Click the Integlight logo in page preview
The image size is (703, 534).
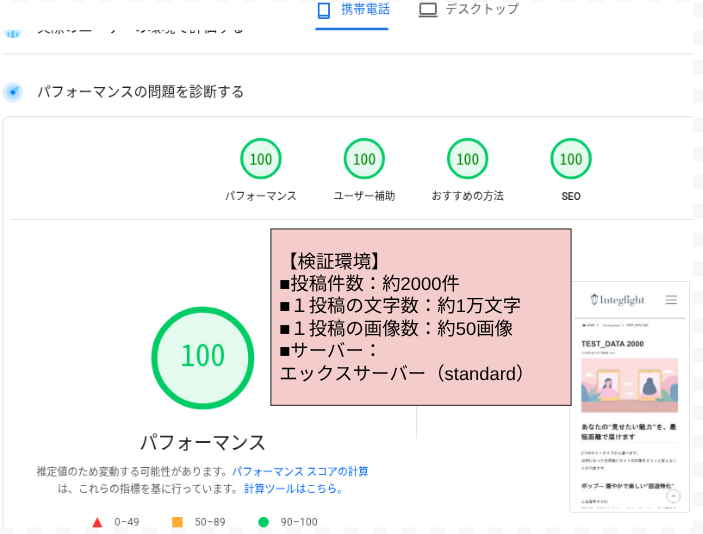(x=617, y=300)
